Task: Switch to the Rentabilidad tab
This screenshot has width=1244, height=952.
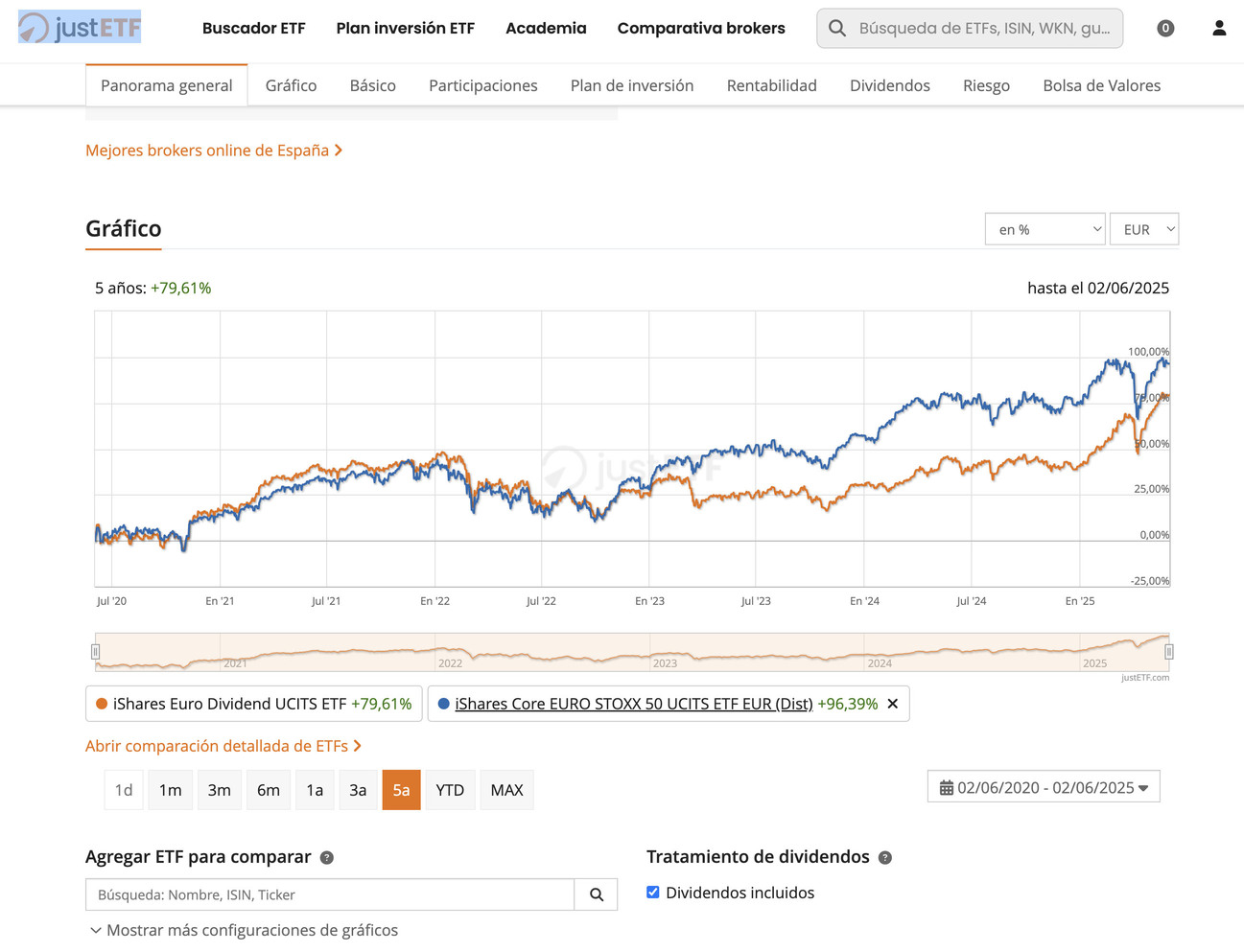Action: (772, 85)
